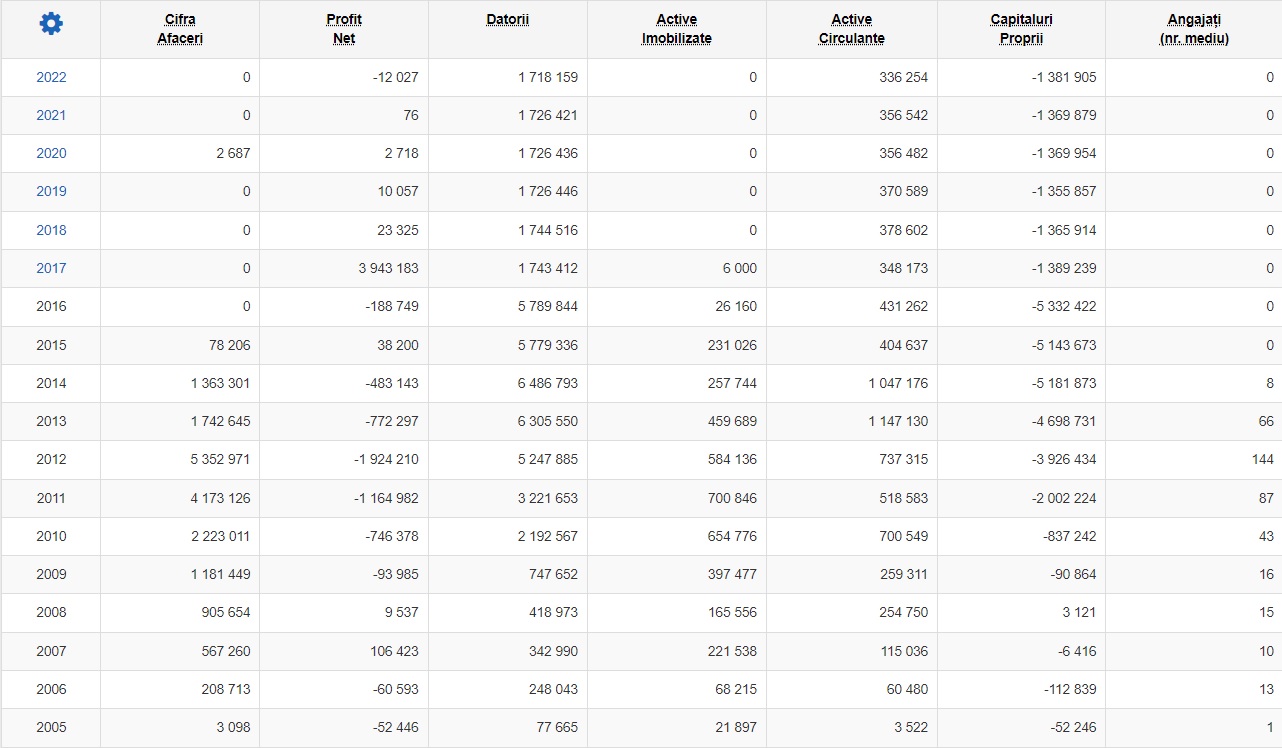Select the Profit Net column header
1282x748 pixels.
click(344, 29)
